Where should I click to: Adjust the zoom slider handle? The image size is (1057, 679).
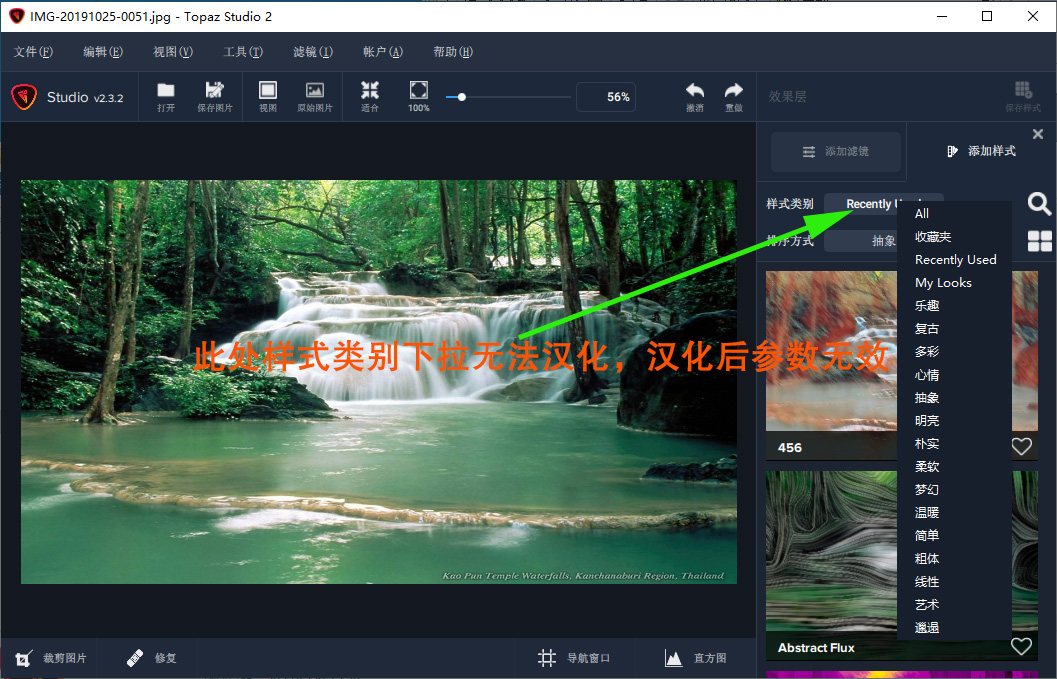coord(462,97)
